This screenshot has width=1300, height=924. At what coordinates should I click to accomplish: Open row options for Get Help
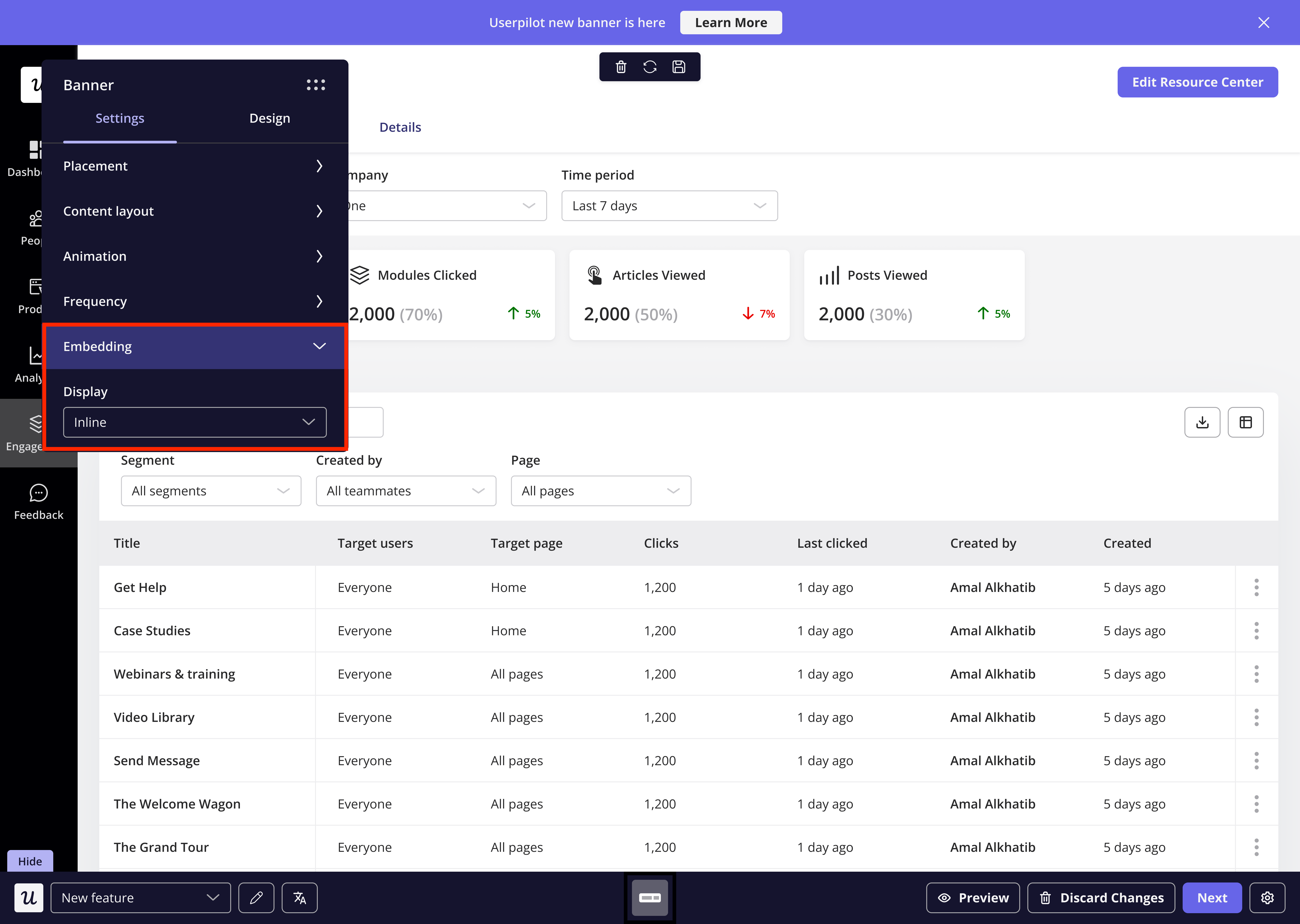coord(1256,587)
